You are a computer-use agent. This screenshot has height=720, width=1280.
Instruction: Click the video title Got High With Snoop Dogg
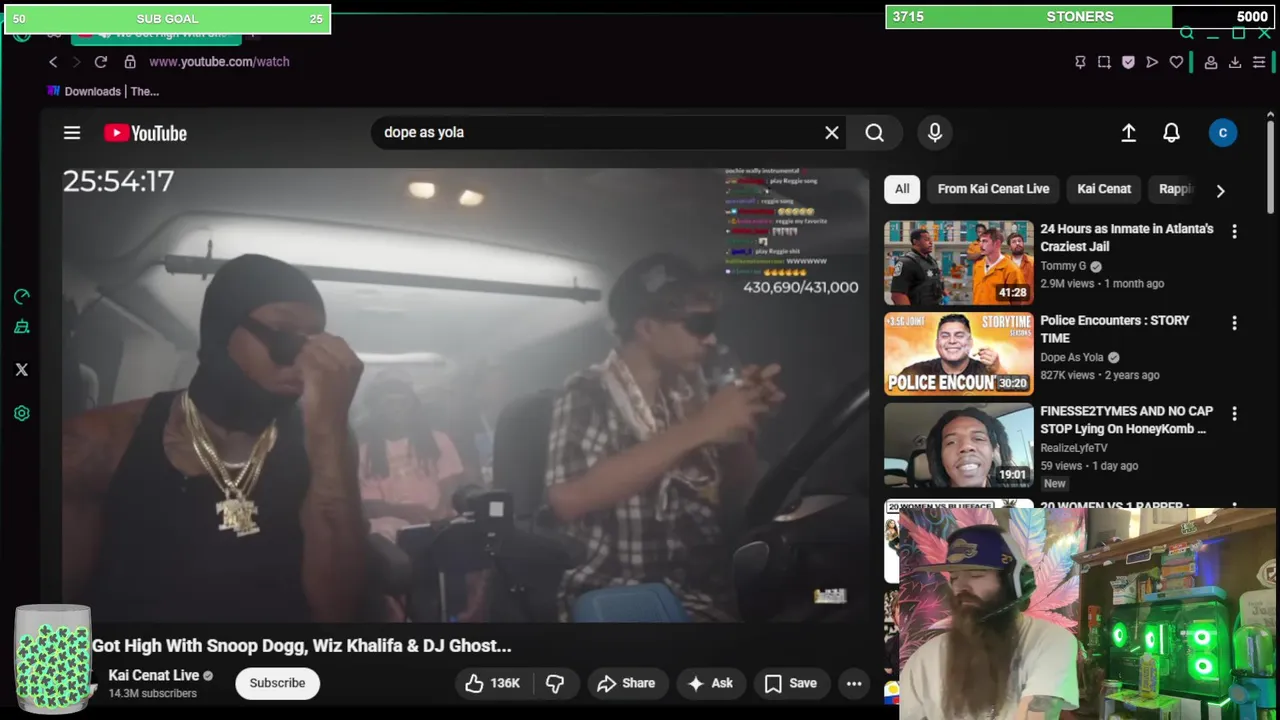coord(301,646)
